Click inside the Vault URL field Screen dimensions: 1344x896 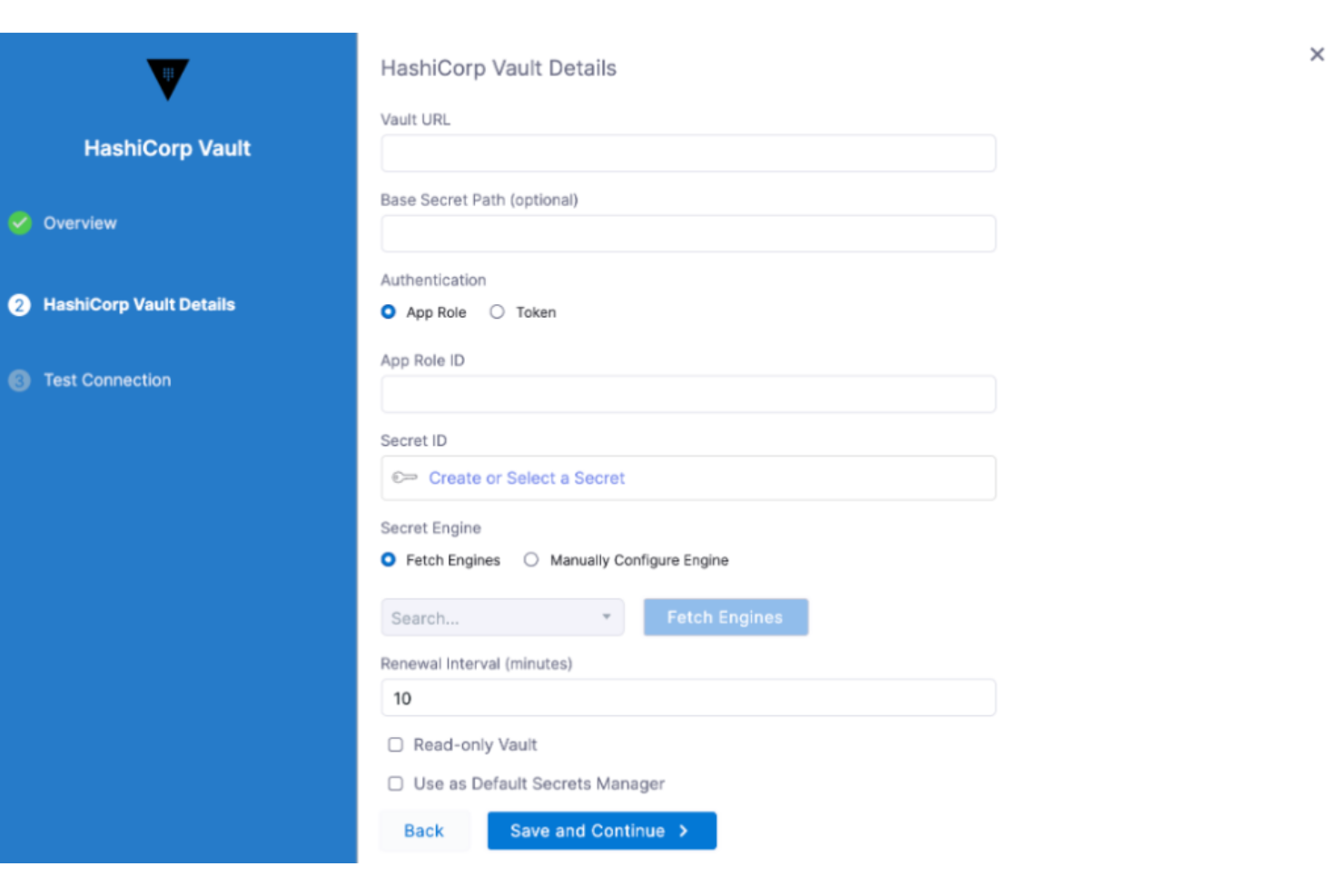[687, 153]
